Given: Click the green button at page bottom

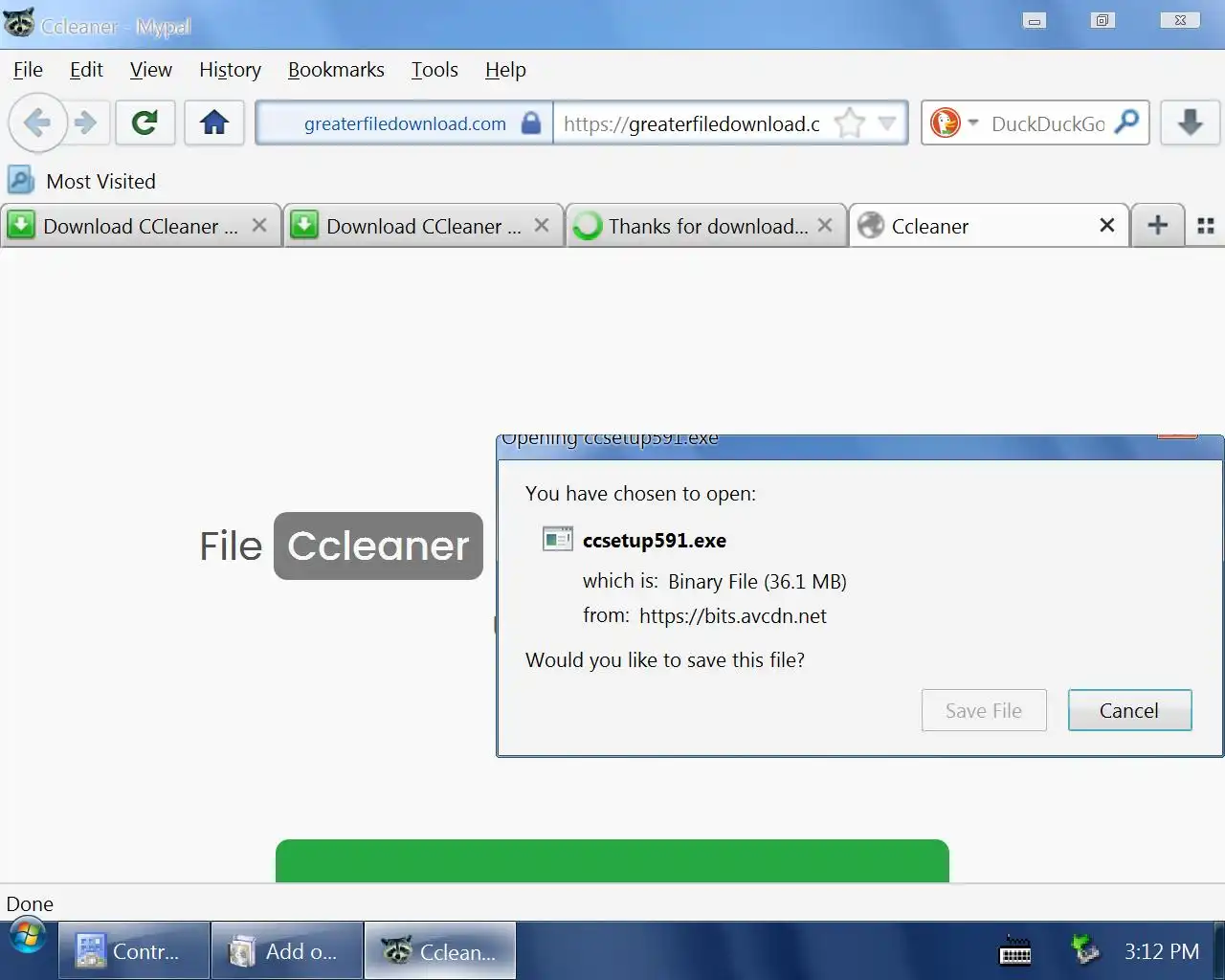Looking at the screenshot, I should coord(612,860).
